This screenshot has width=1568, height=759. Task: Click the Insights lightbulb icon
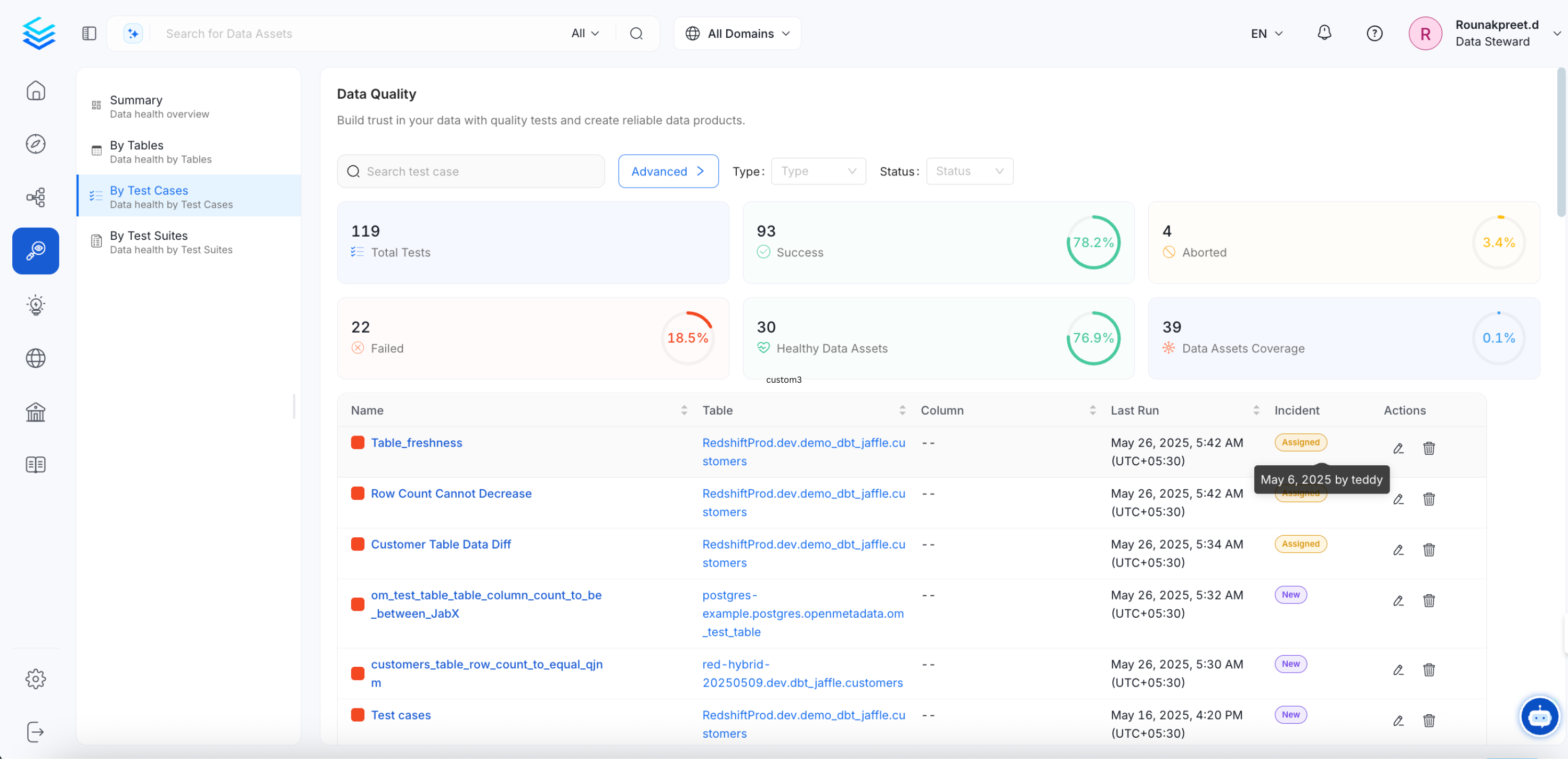(36, 305)
